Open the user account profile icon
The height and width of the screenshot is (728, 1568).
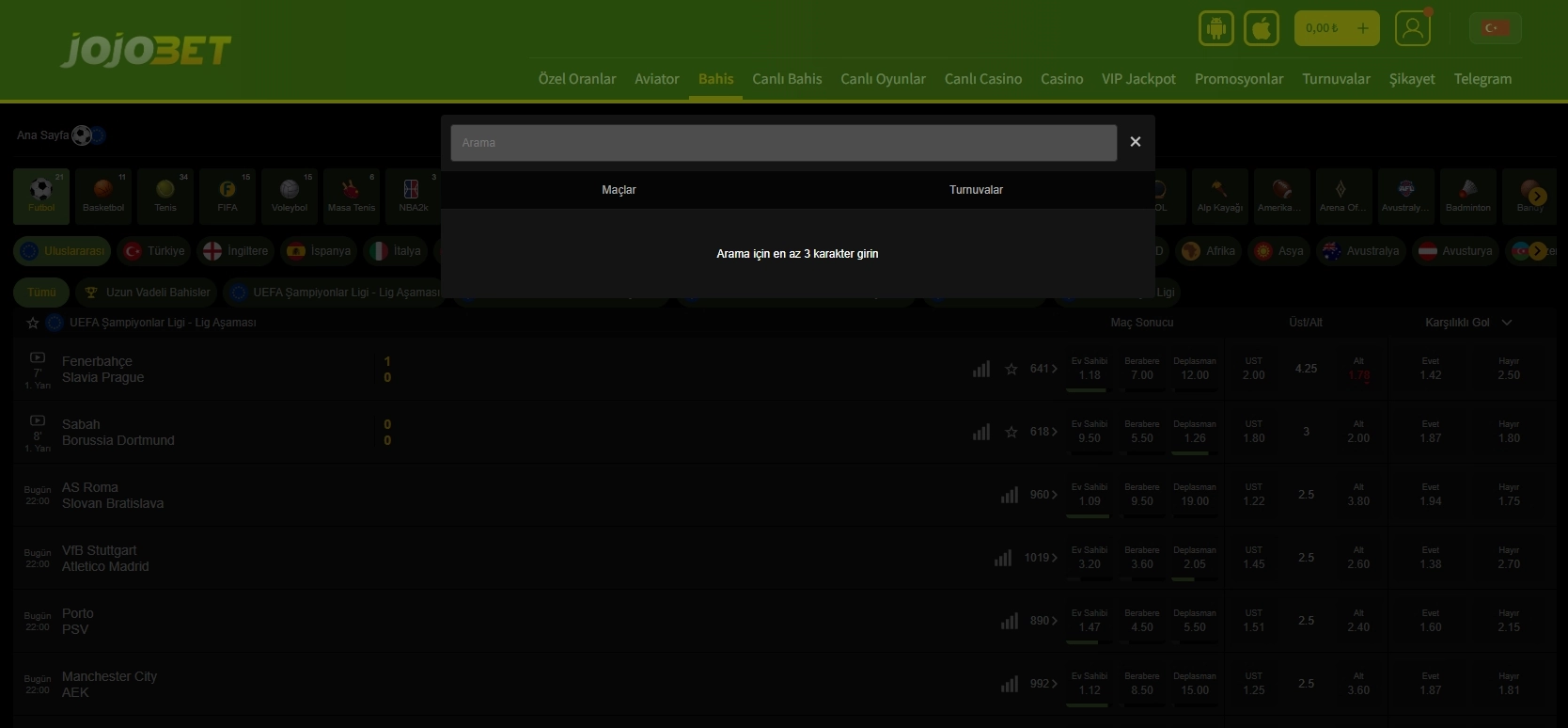pyautogui.click(x=1413, y=28)
